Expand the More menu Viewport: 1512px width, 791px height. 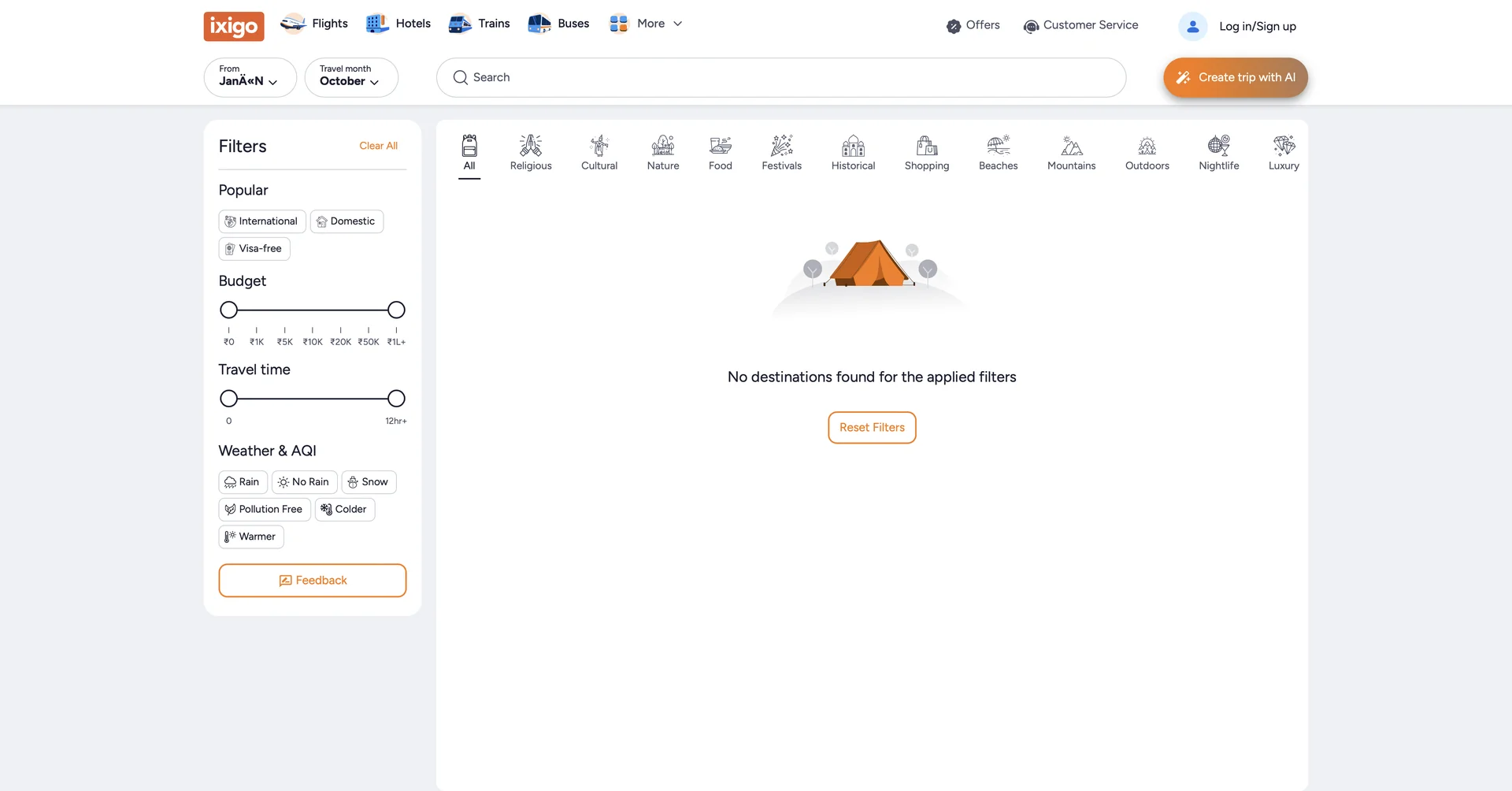pyautogui.click(x=646, y=24)
